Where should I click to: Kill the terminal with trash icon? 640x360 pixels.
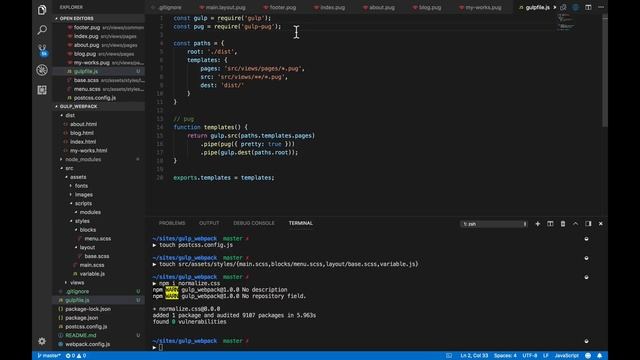[x=563, y=224]
